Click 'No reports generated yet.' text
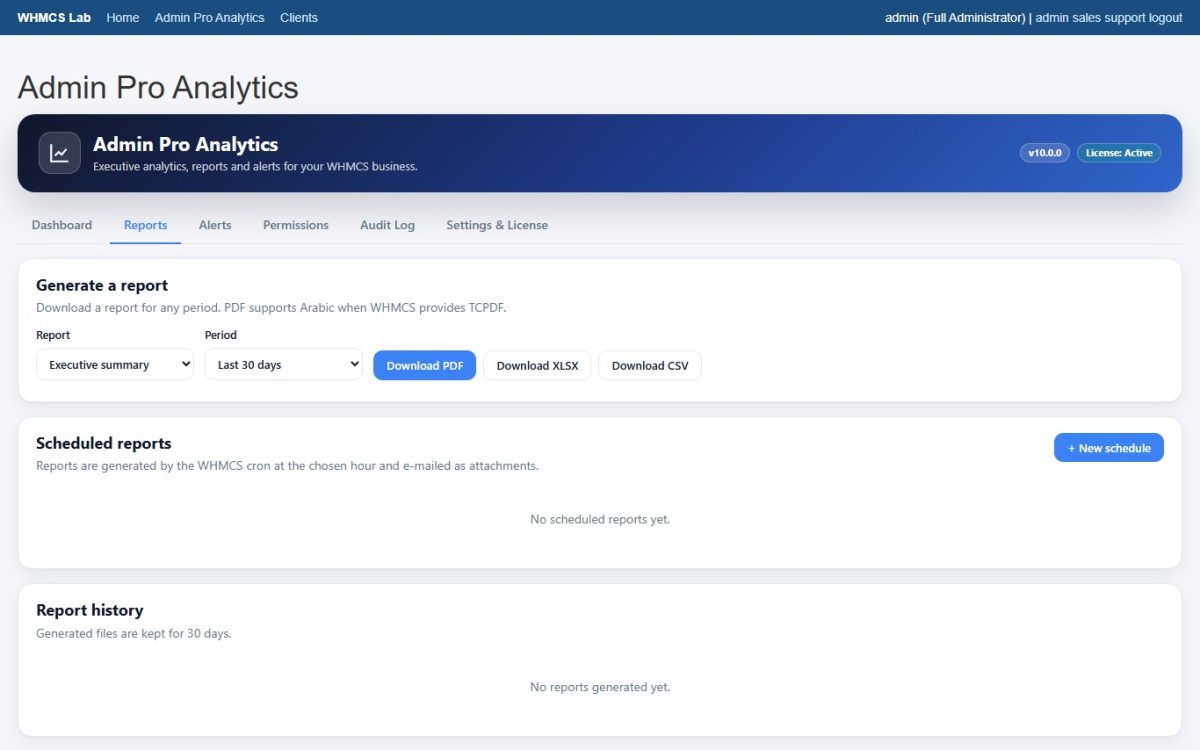 coord(600,687)
